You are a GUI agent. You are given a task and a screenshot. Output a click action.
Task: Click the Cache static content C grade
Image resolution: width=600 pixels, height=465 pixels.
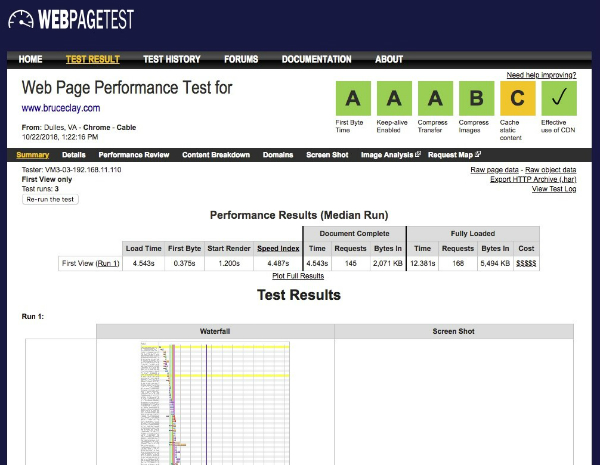click(517, 98)
